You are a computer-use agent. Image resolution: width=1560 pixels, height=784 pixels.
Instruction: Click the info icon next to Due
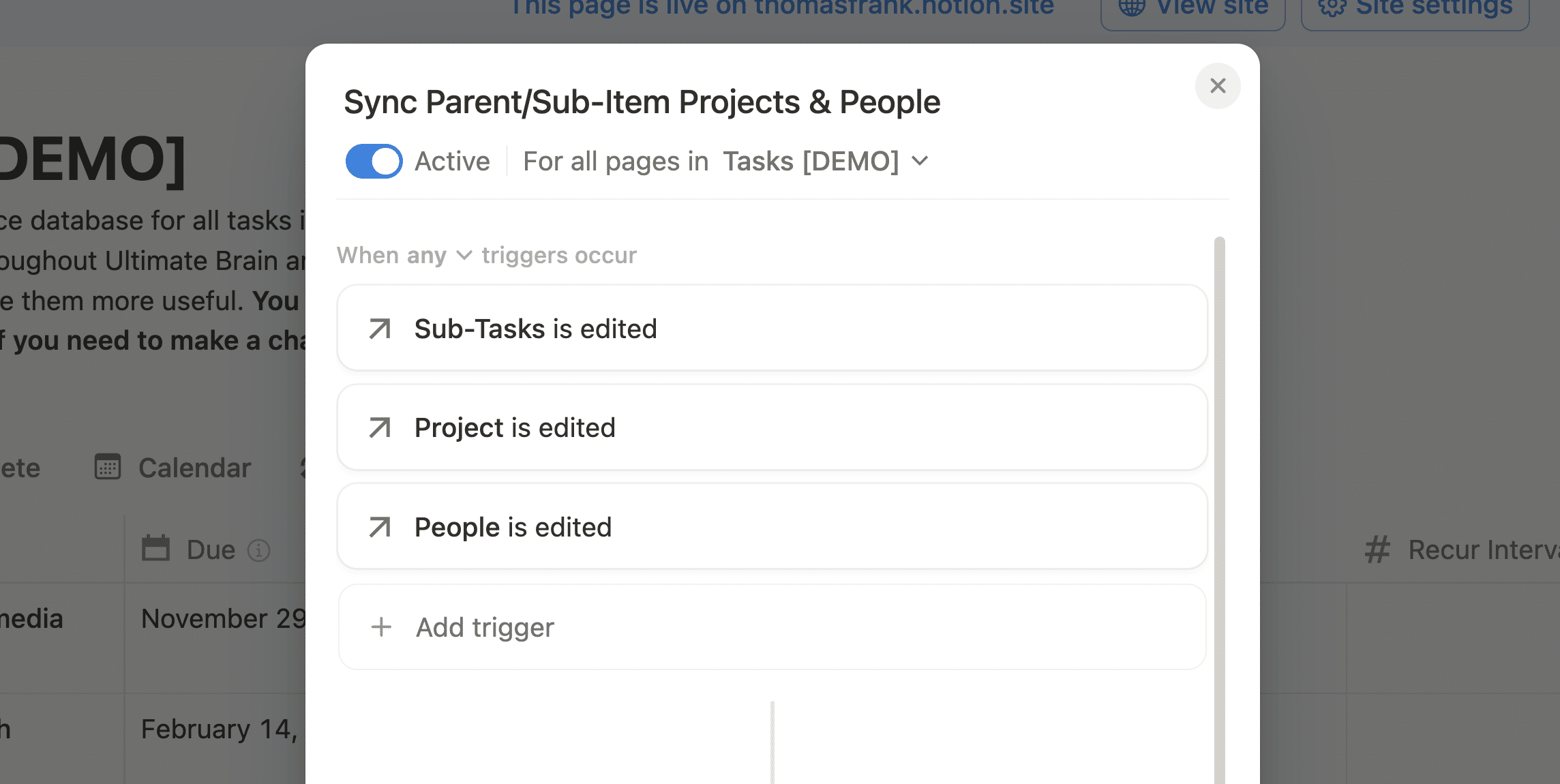258,550
